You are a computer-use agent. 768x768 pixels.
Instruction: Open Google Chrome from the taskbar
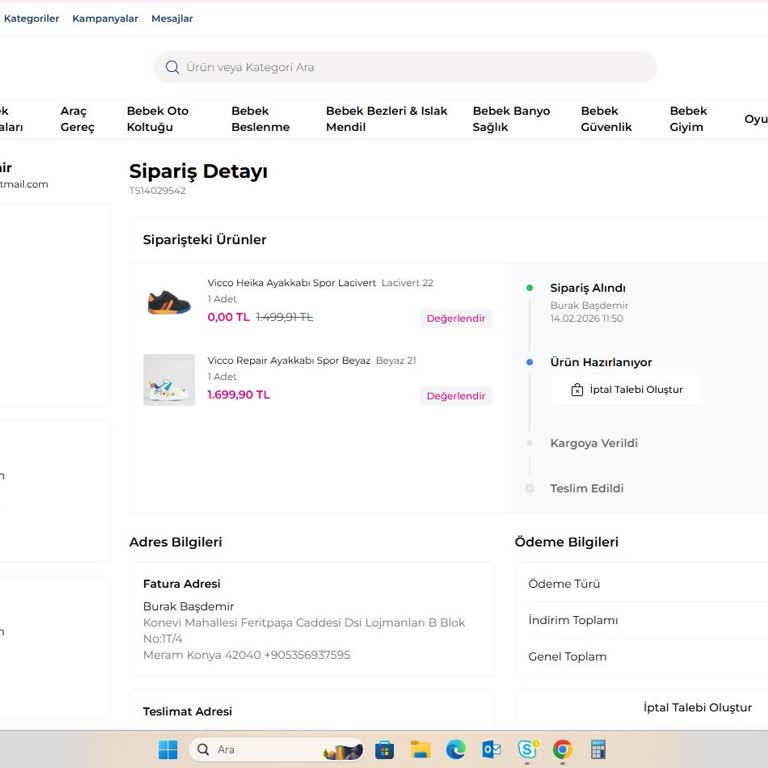click(563, 749)
